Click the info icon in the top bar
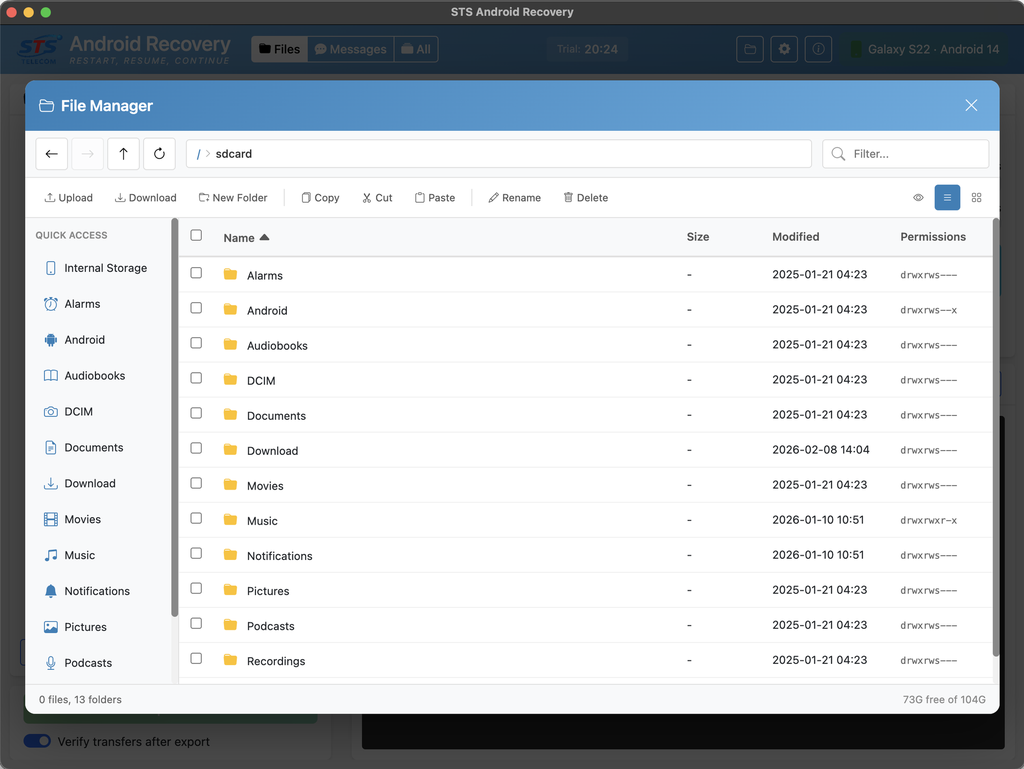The image size is (1024, 769). tap(818, 49)
